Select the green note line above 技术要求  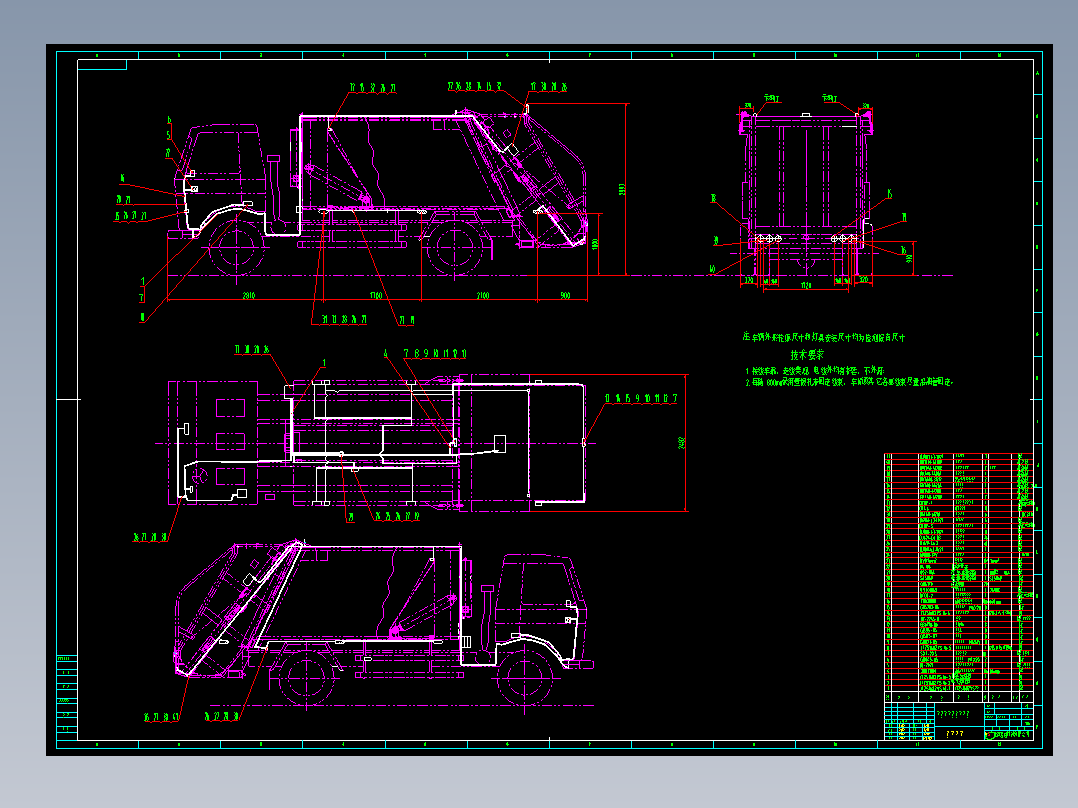coord(824,338)
